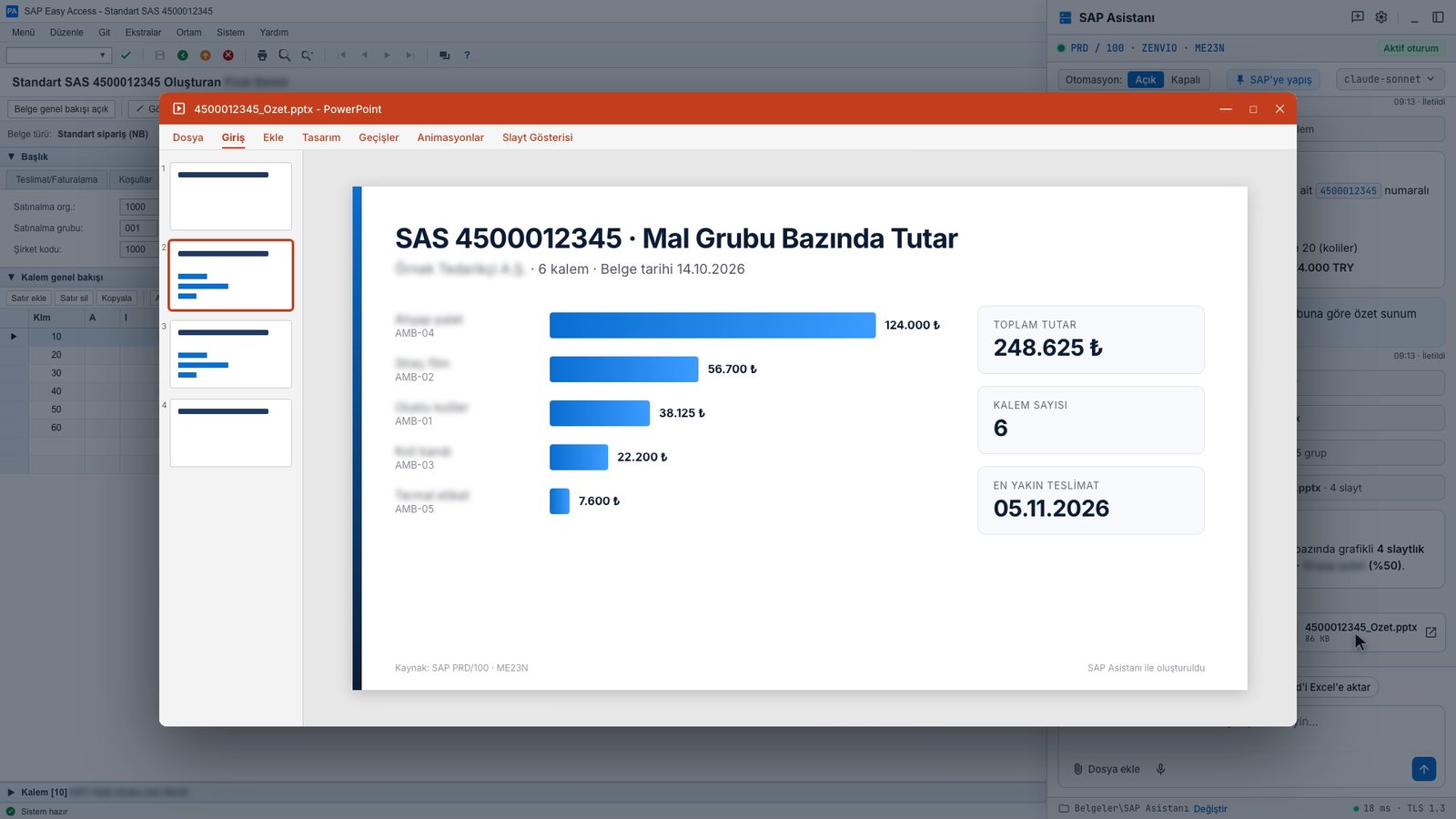
Task: Open the Slayt Gösterisi tab
Action: coord(538,137)
